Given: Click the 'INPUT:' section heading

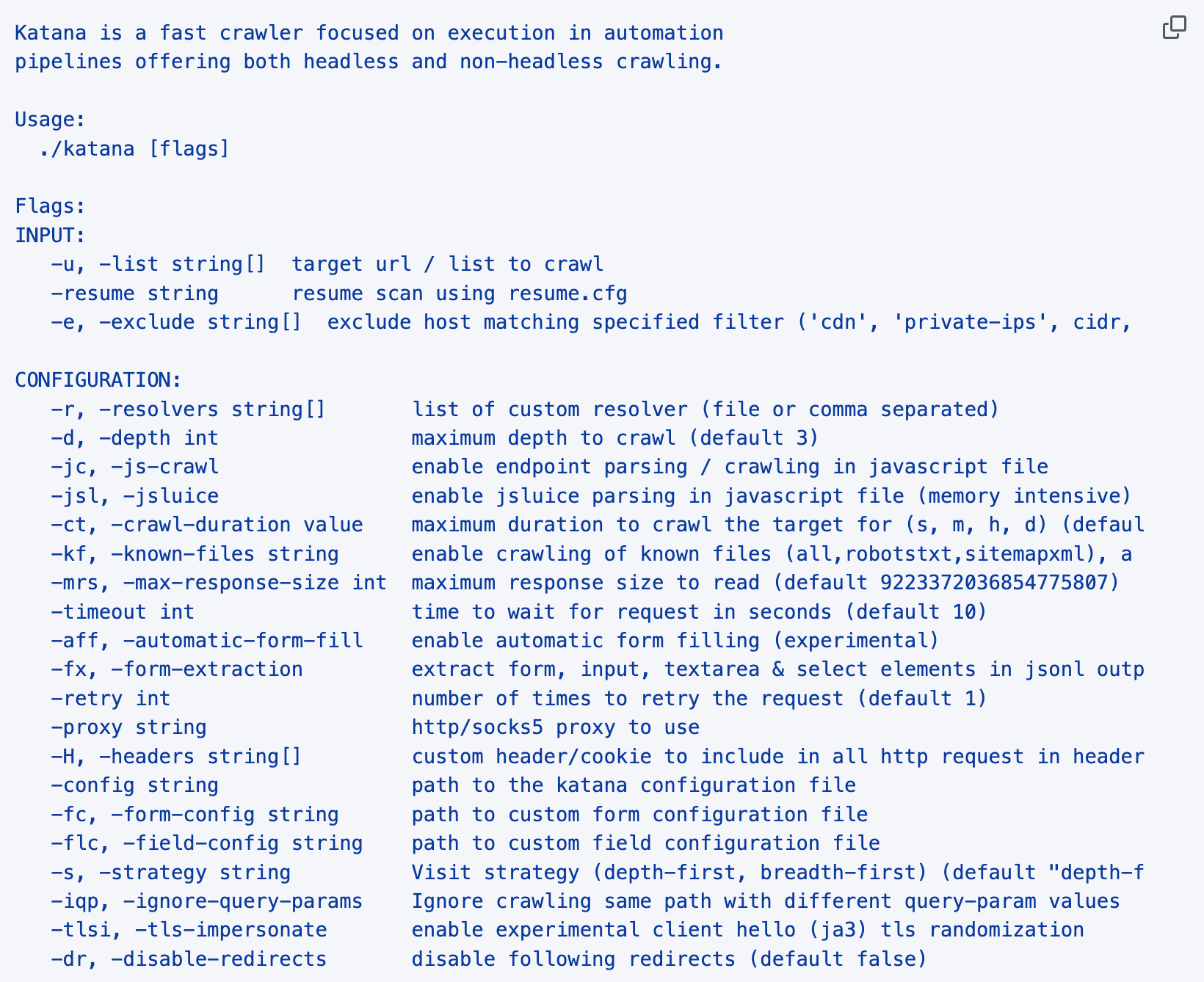Looking at the screenshot, I should (50, 236).
